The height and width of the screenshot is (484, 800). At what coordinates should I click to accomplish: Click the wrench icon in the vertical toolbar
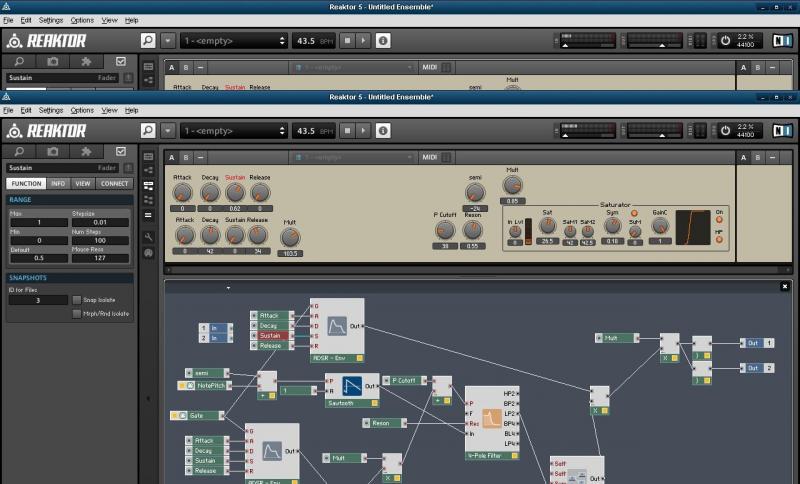(x=148, y=237)
